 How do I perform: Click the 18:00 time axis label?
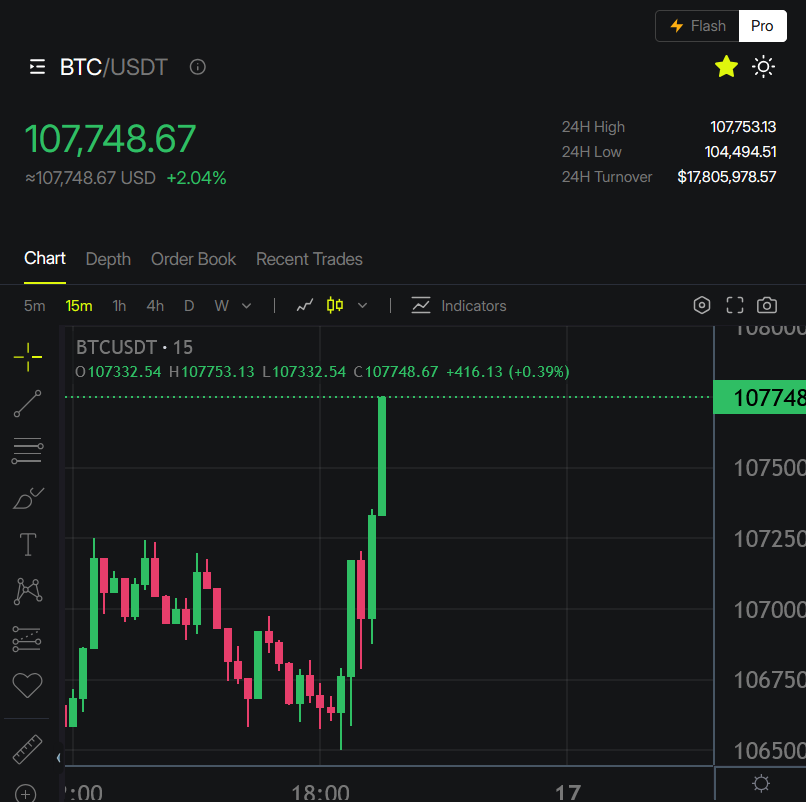(x=320, y=792)
